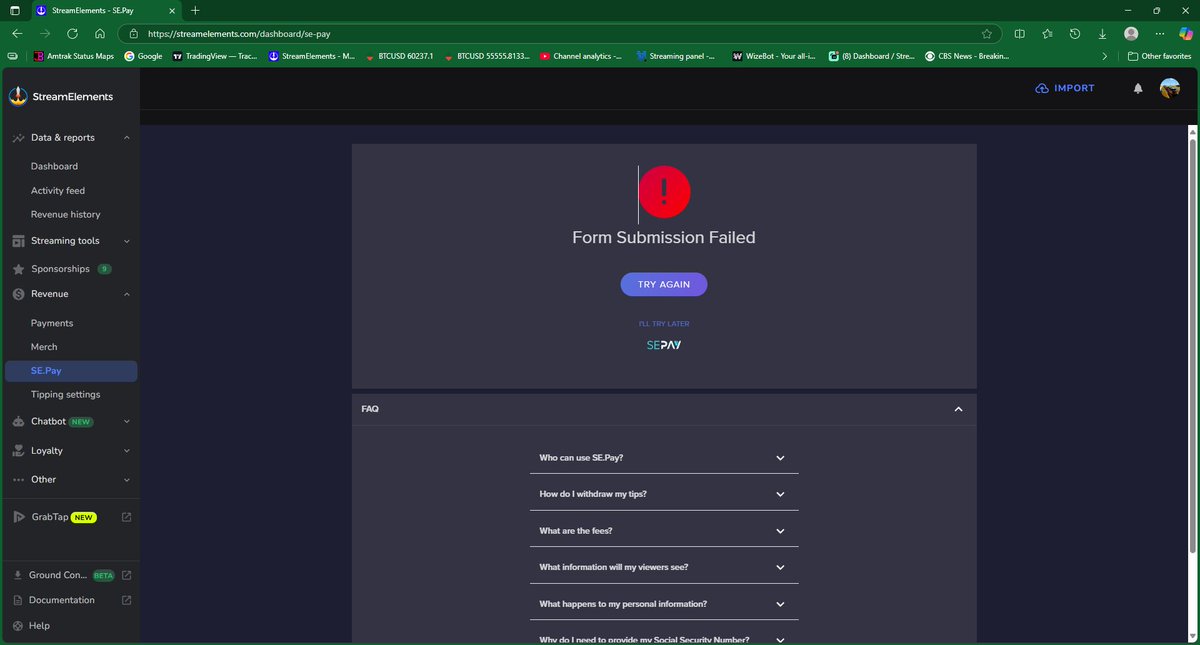This screenshot has height=645, width=1200.
Task: Click the browser home icon
Action: pos(100,33)
